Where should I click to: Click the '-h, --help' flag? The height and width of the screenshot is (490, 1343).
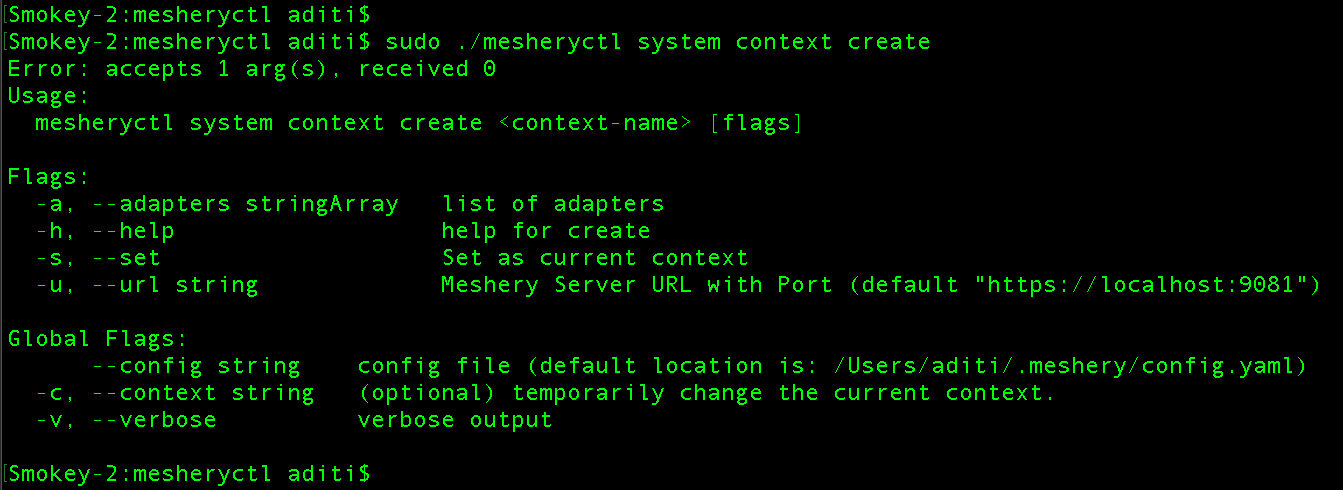coord(104,231)
